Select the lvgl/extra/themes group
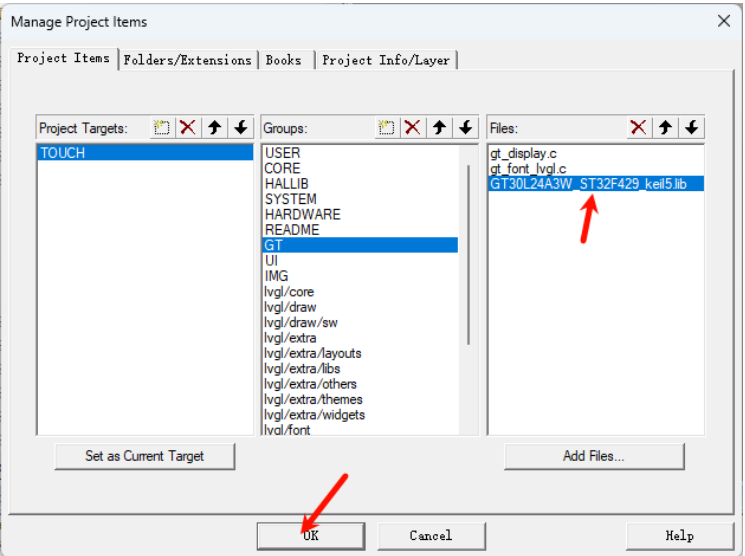This screenshot has height=556, width=745. 361,399
